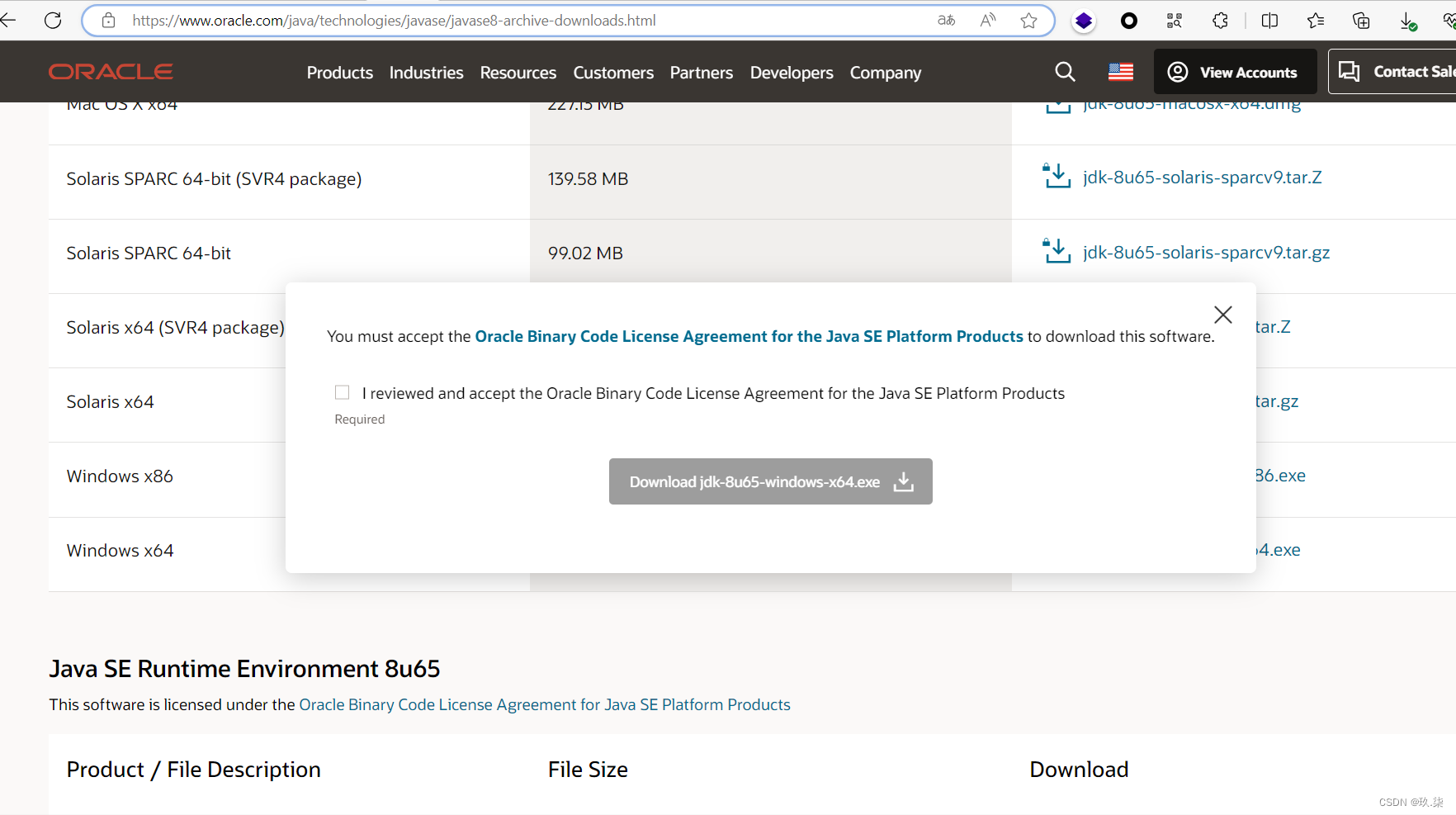Reload the page with refresh icon
The width and height of the screenshot is (1456, 815).
point(53,21)
